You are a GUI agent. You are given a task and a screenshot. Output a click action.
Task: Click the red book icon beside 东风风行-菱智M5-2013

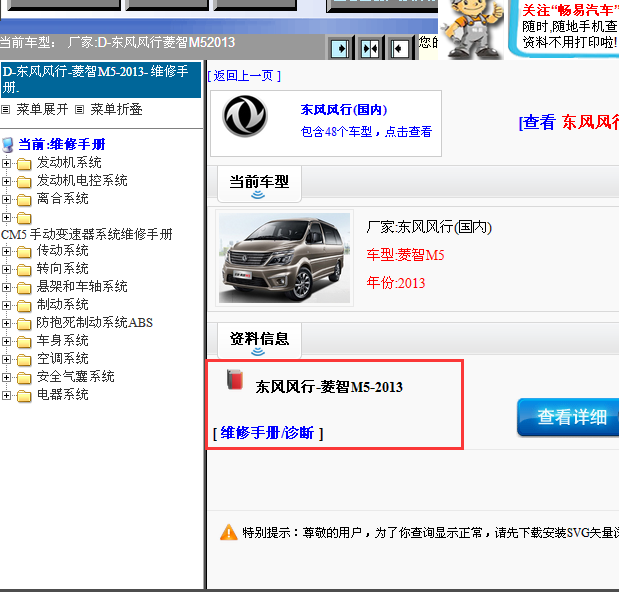234,379
